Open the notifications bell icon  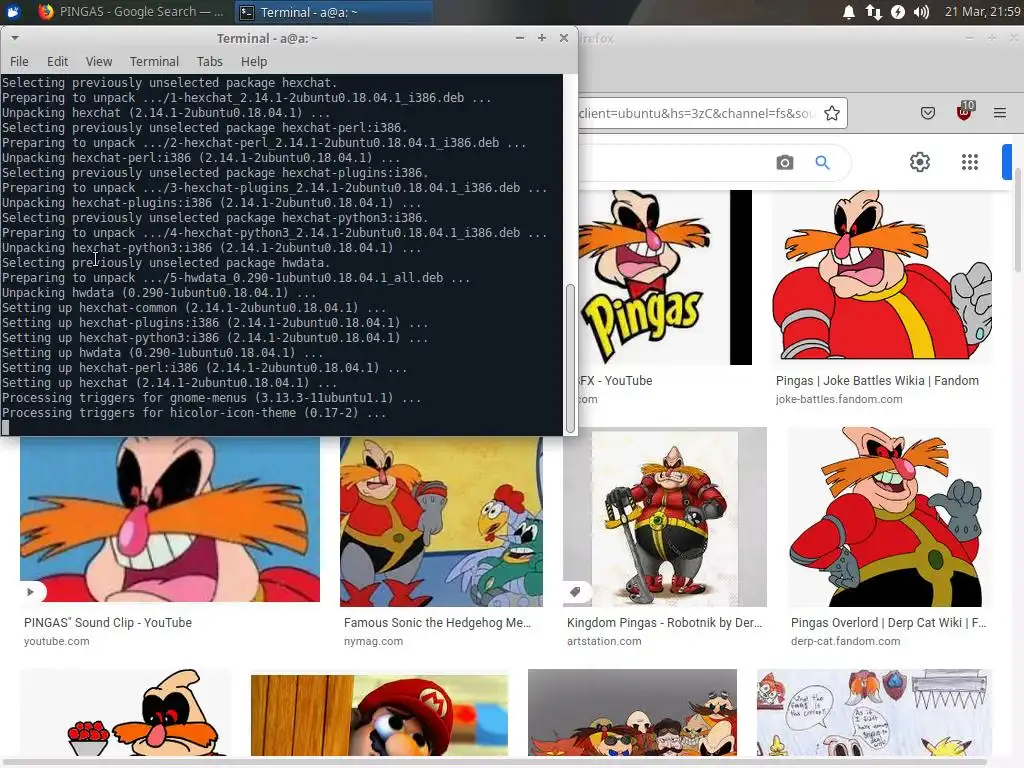848,12
